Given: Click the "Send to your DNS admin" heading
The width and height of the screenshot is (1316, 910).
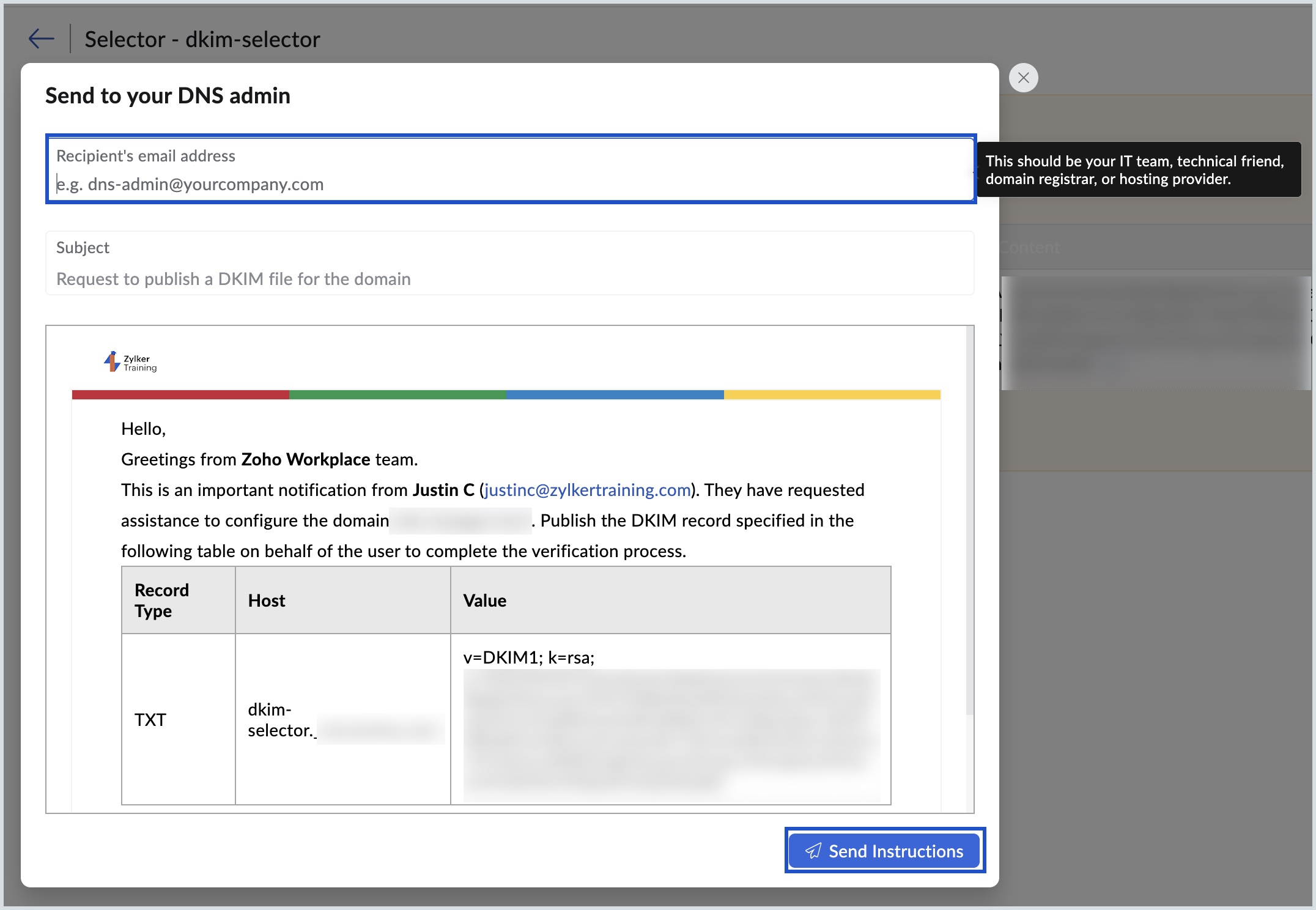Looking at the screenshot, I should (168, 96).
